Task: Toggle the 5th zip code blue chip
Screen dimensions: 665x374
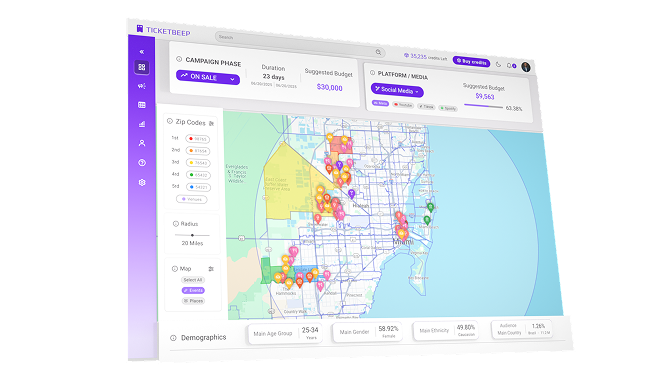Action: [x=198, y=187]
